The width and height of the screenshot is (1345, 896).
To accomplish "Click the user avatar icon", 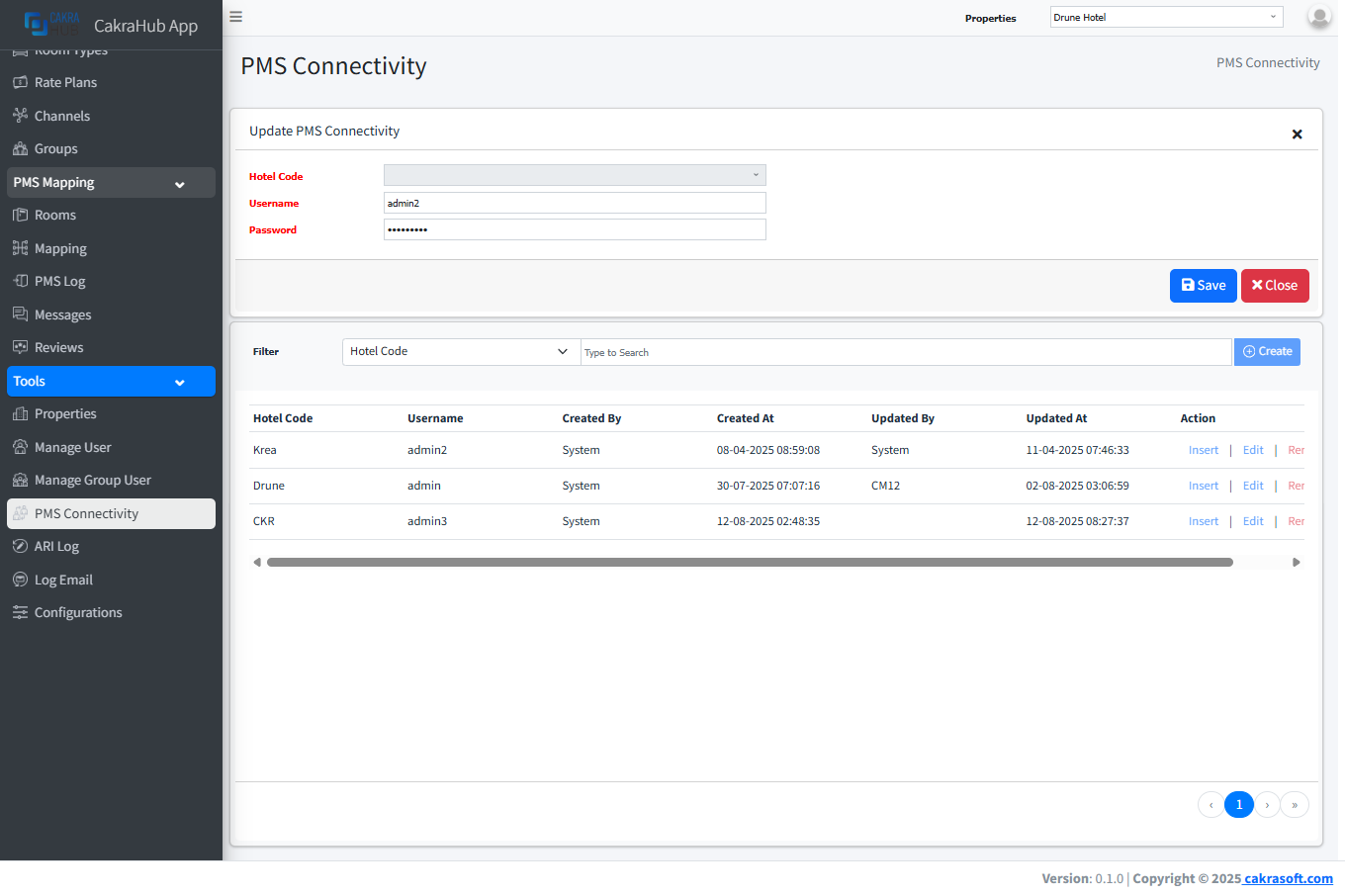I will pyautogui.click(x=1318, y=17).
